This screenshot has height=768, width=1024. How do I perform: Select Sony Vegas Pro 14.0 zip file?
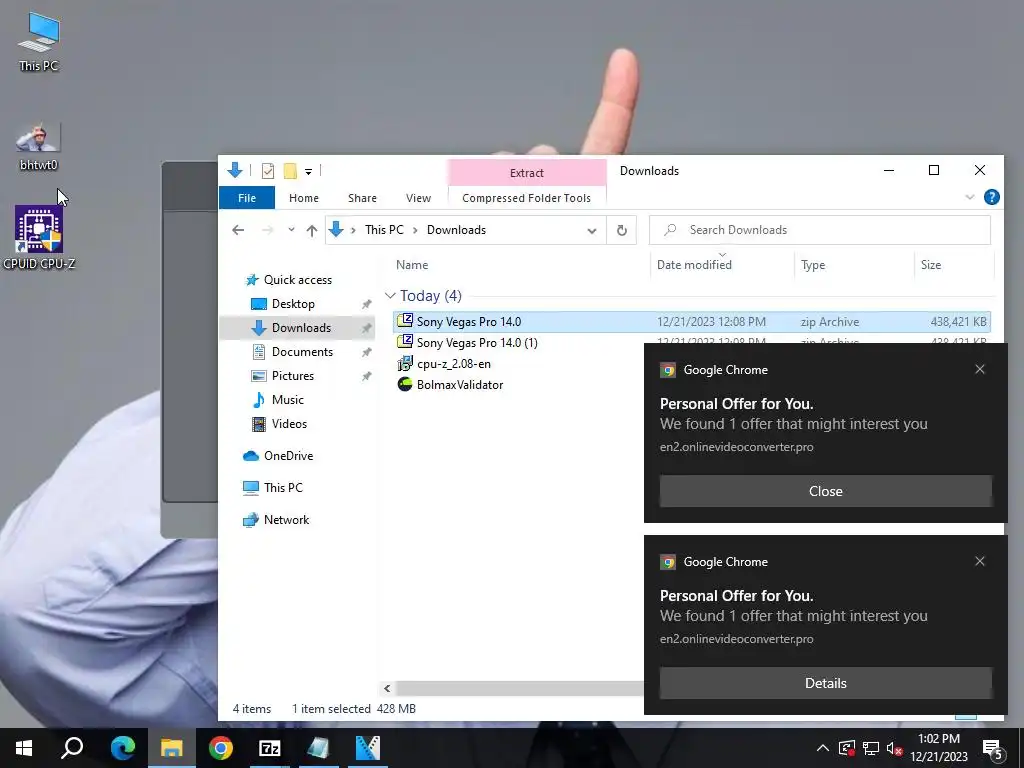692,321
